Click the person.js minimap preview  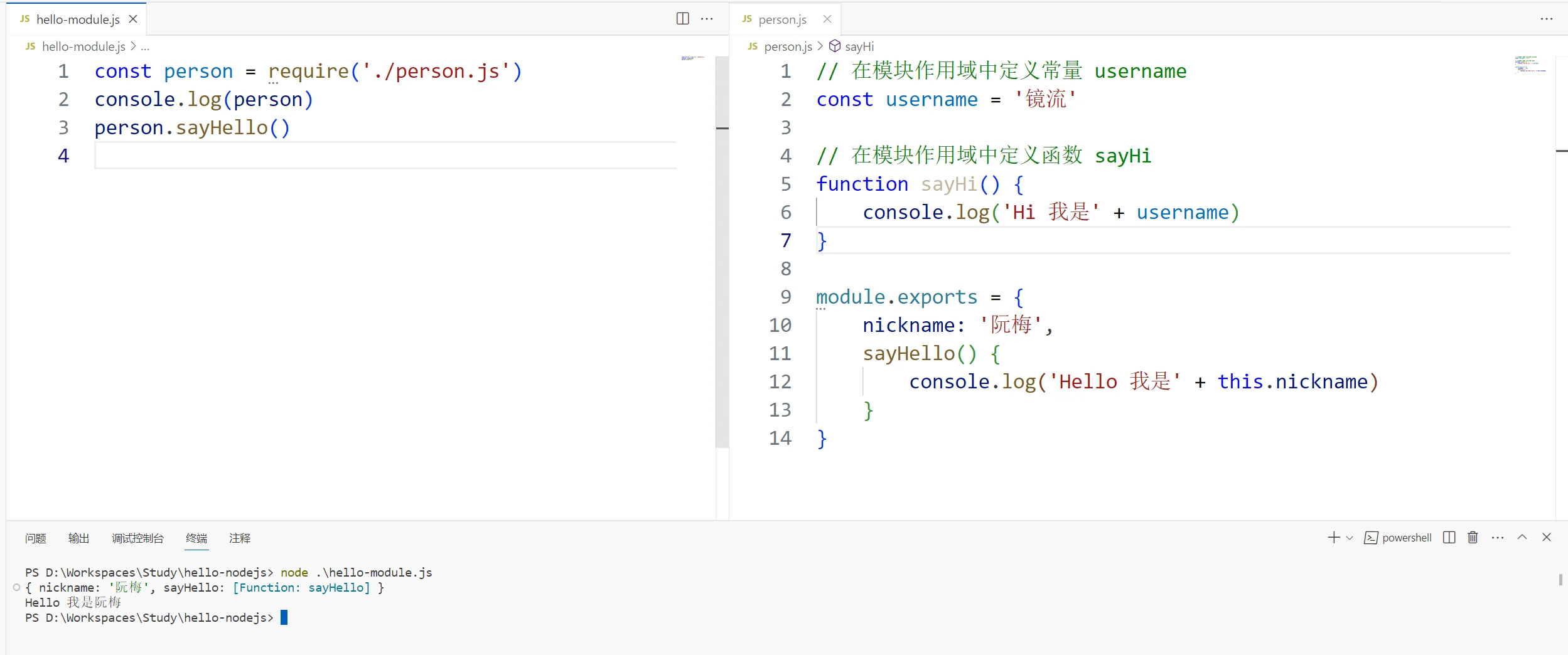point(1530,65)
